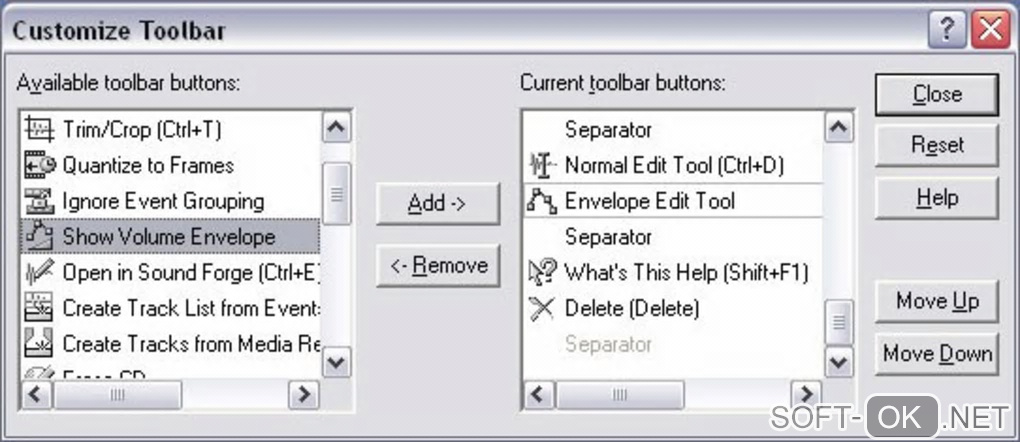Click the Move Down button
Image resolution: width=1020 pixels, height=442 pixels.
pos(937,354)
